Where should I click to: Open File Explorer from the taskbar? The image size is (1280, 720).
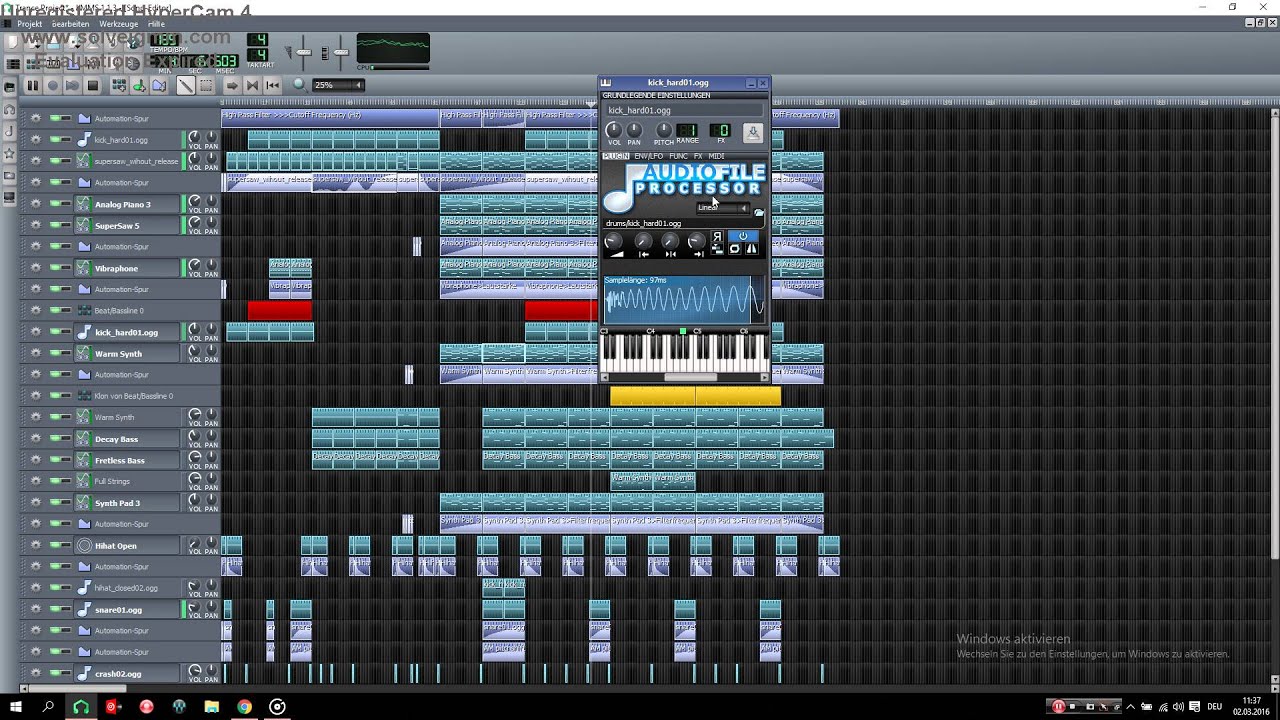pos(211,707)
